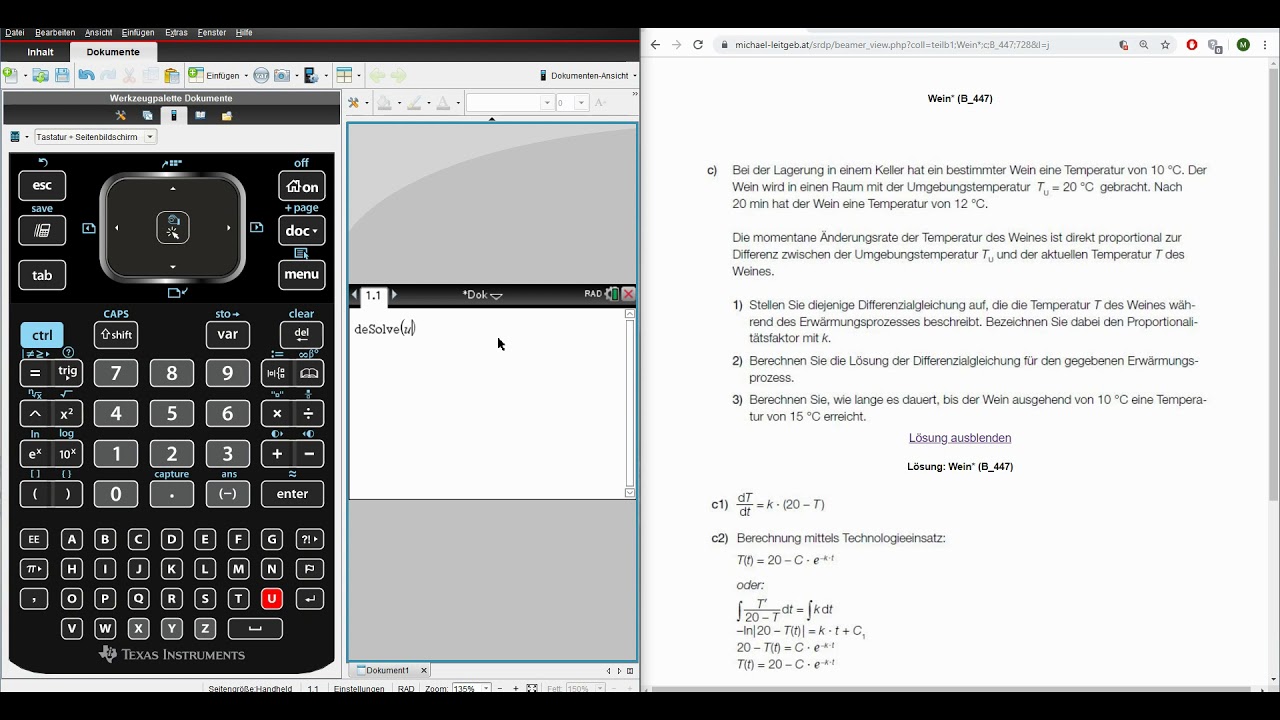Reload the browser page
The image size is (1280, 720).
(698, 45)
